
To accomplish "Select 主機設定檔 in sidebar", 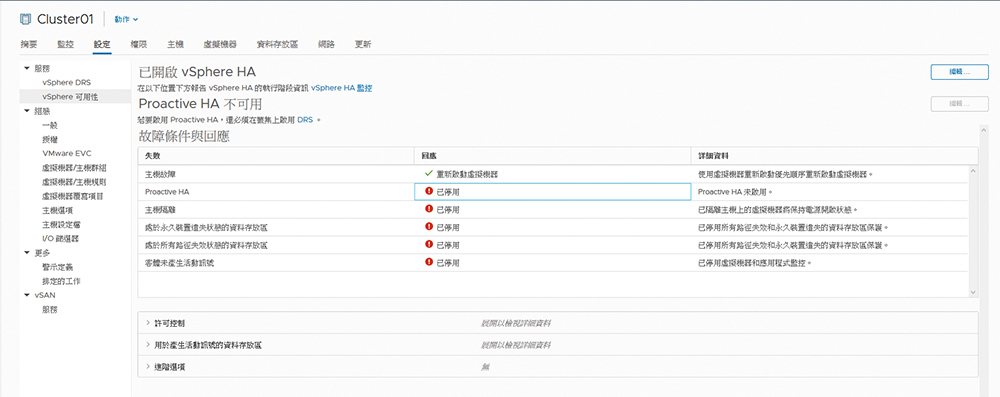I will 61,225.
